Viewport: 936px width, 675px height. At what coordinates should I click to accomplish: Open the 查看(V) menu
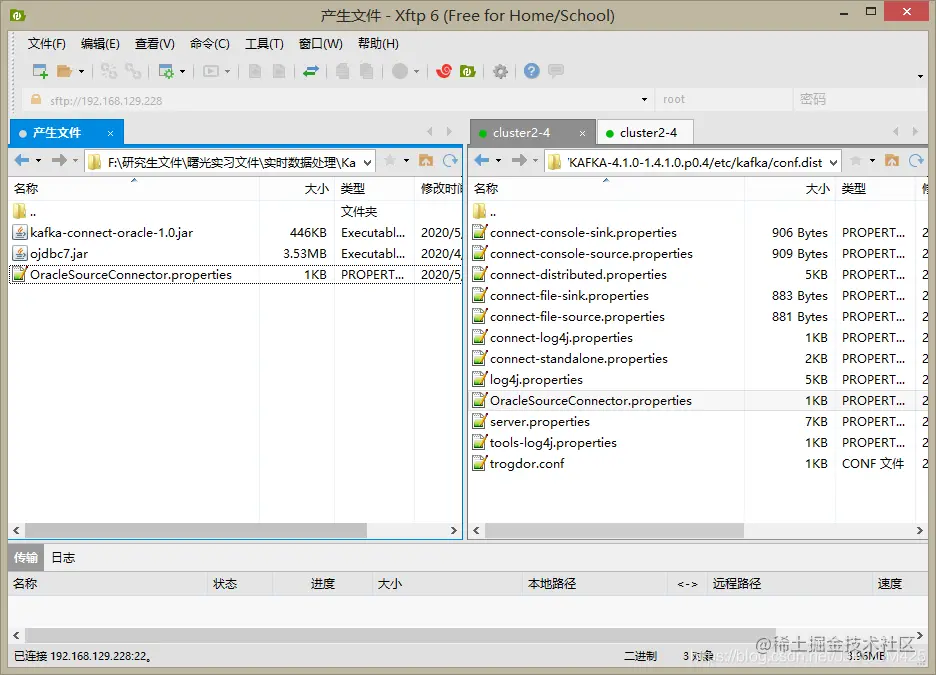[155, 44]
